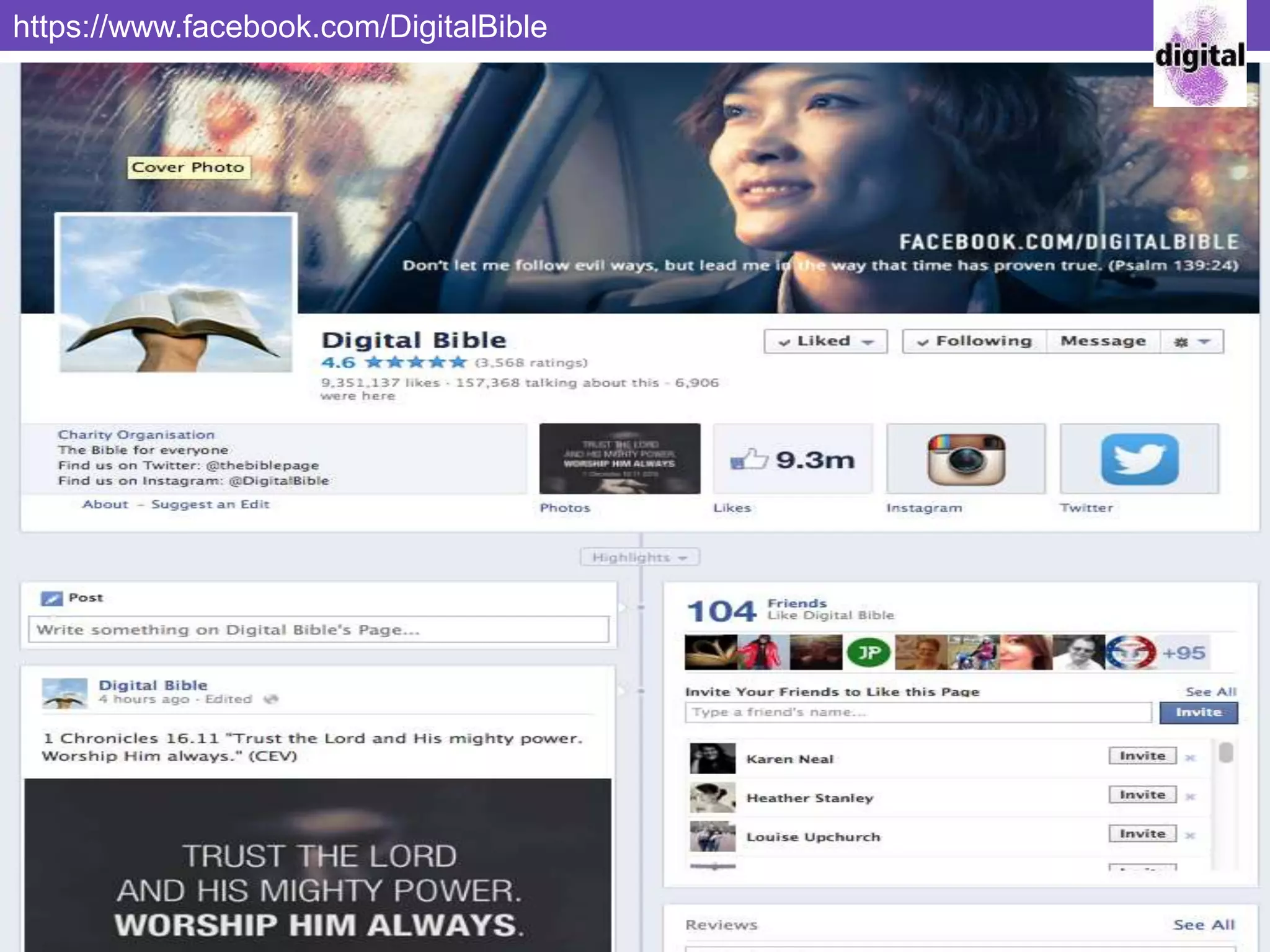
Task: Click the 9,351,137 likes text
Action: tap(380, 383)
